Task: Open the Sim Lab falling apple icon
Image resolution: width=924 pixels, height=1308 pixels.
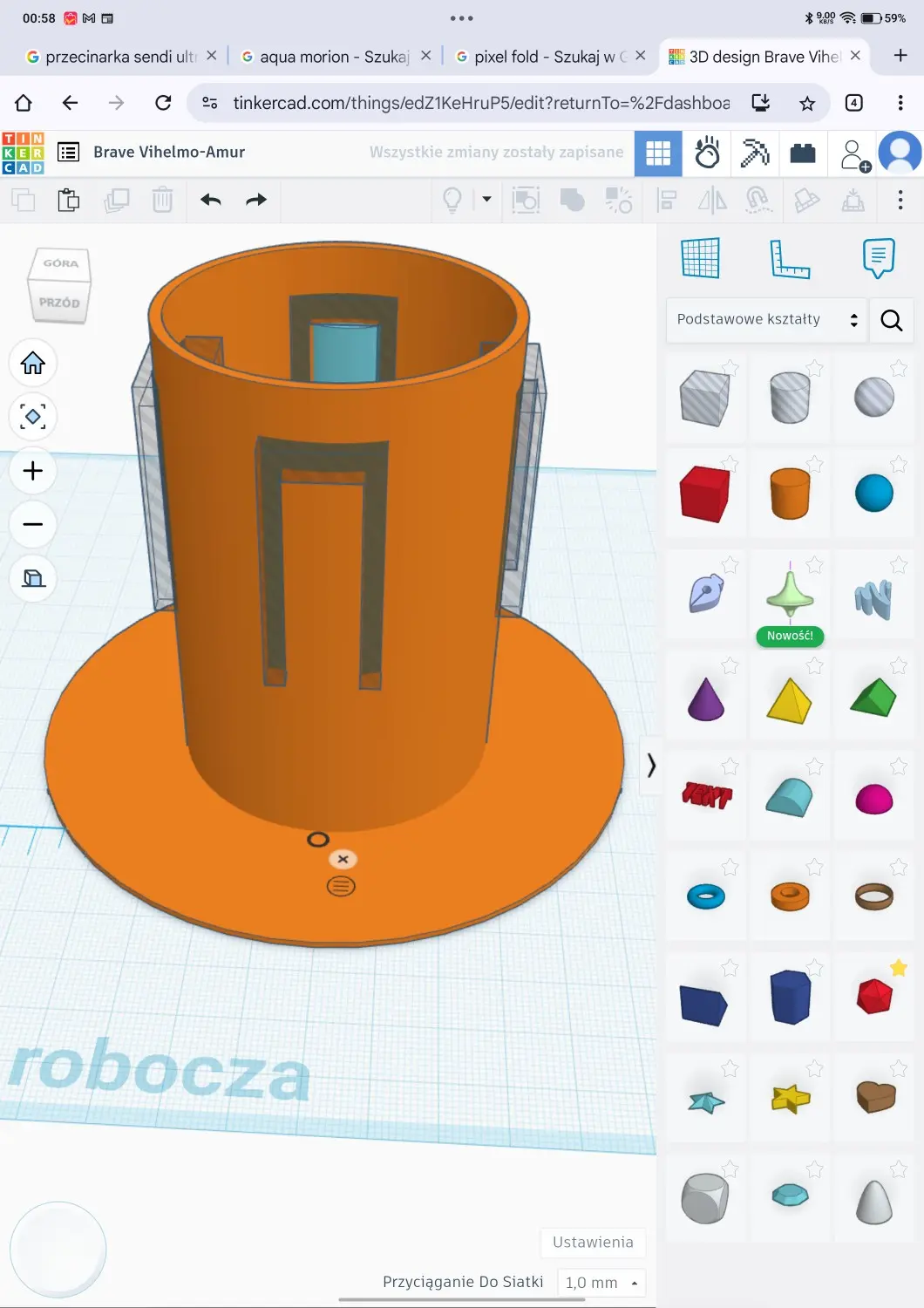Action: [707, 153]
